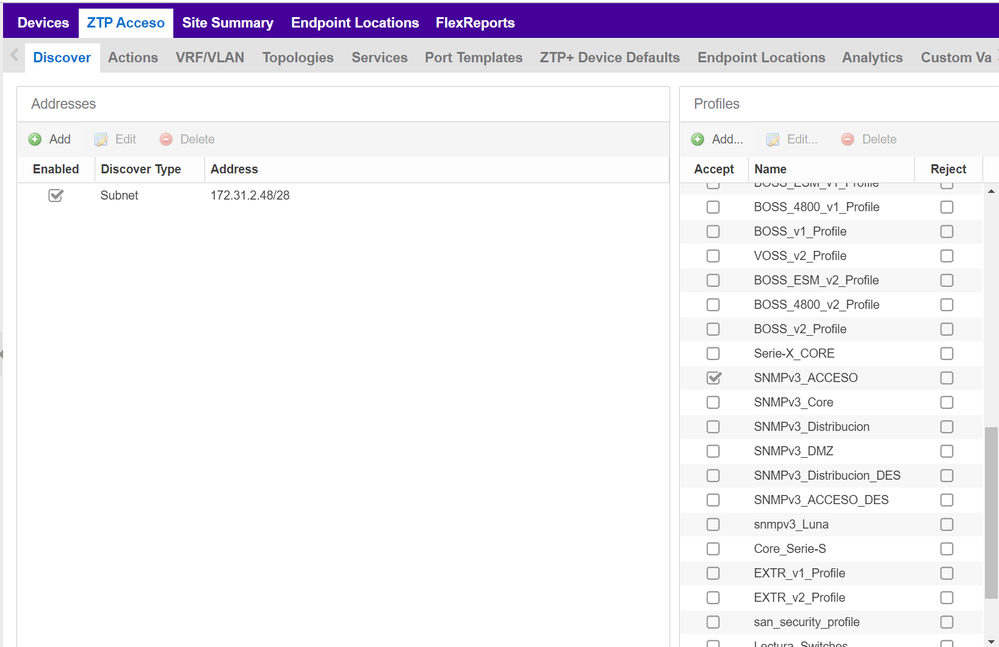The height and width of the screenshot is (647, 999).
Task: Switch to the Site Summary tab
Action: pyautogui.click(x=227, y=23)
